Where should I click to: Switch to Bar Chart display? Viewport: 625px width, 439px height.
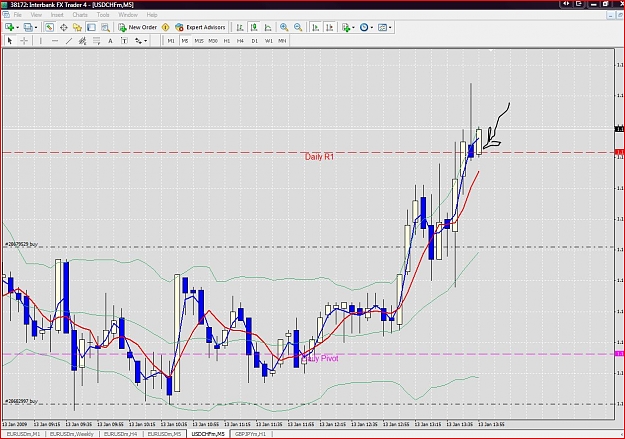click(240, 27)
